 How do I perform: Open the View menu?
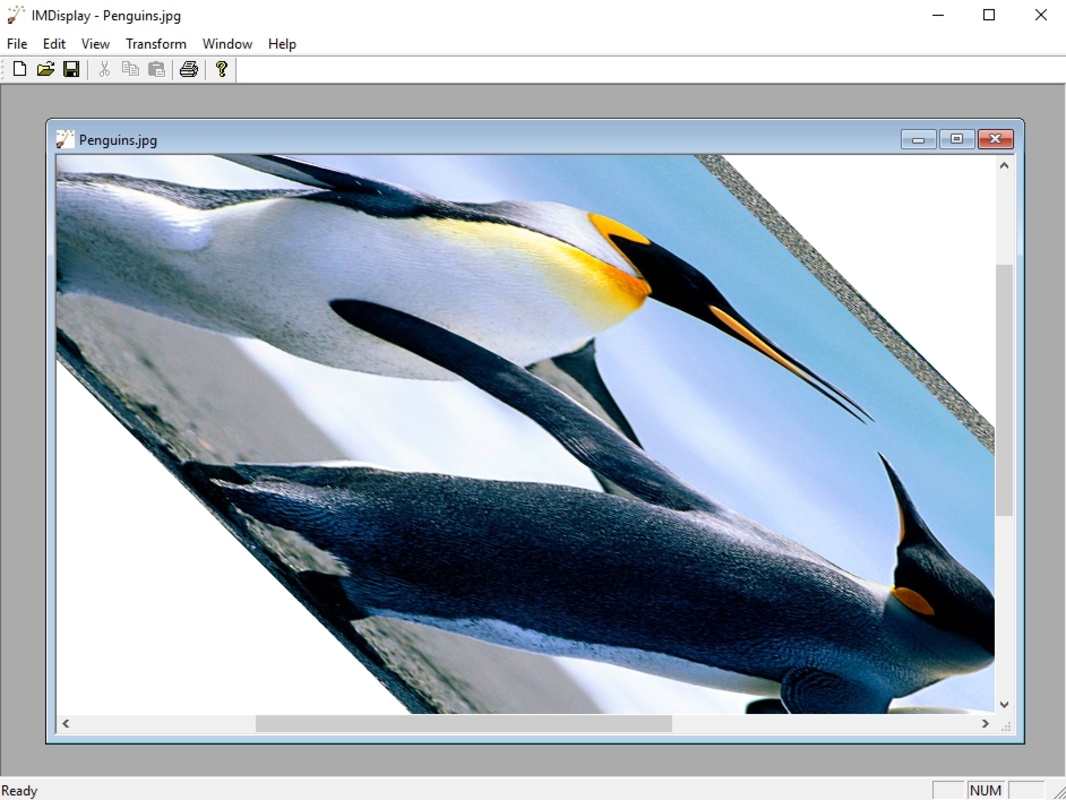click(95, 44)
